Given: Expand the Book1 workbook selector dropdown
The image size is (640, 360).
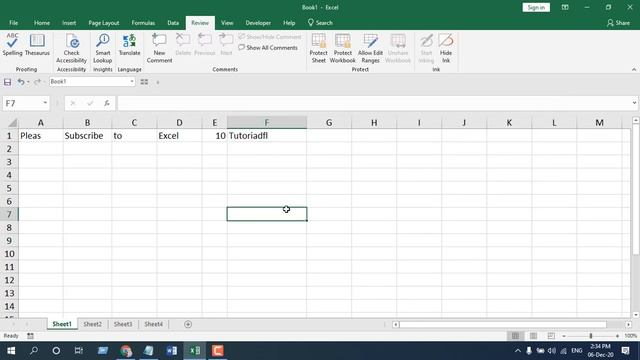Looking at the screenshot, I should click(x=132, y=82).
